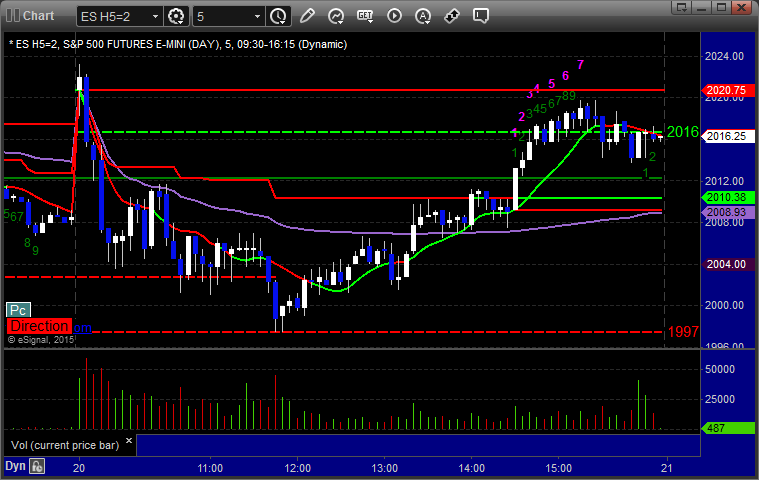Select the Vol (current price bar) tab
The height and width of the screenshot is (480, 759).
click(x=65, y=445)
